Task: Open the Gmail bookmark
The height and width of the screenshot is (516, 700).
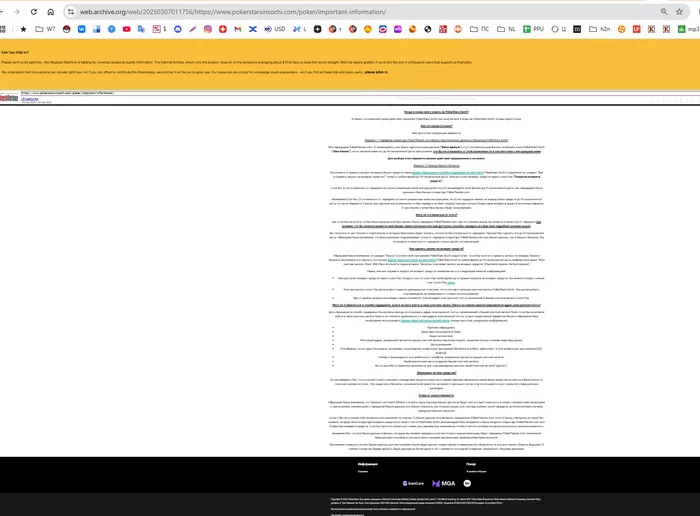Action: (x=238, y=29)
